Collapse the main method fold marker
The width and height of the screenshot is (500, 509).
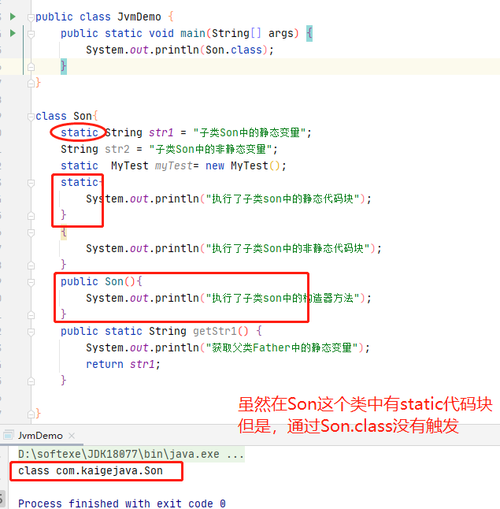[31, 33]
